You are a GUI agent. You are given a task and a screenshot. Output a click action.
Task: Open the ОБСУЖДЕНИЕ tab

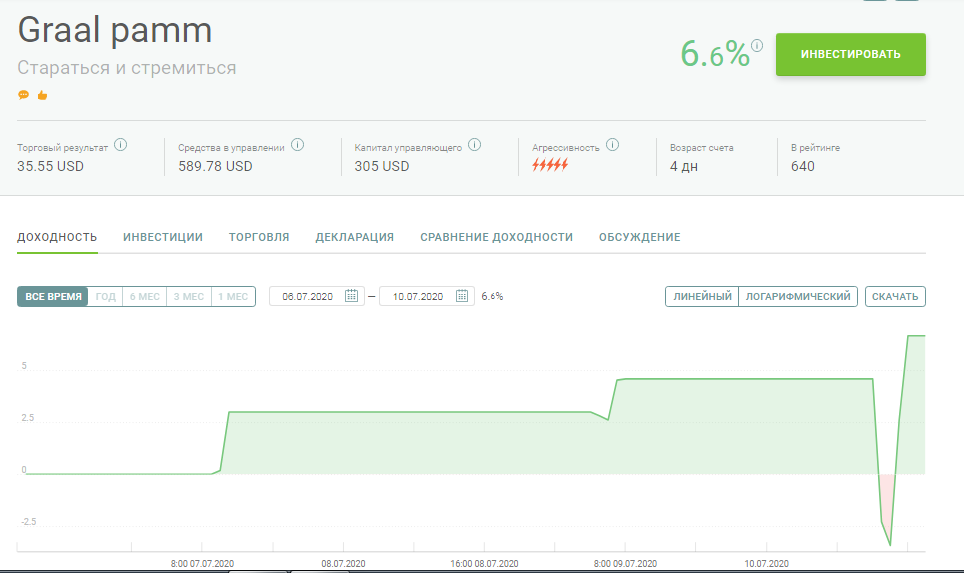coord(639,237)
